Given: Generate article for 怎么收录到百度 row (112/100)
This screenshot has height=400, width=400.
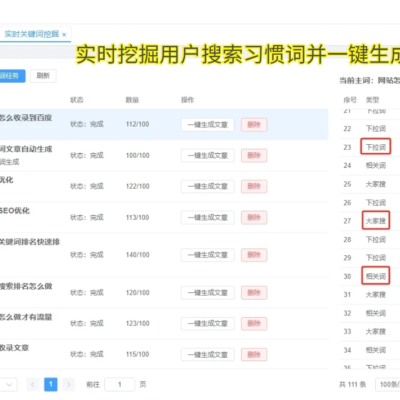Looking at the screenshot, I should click(208, 125).
